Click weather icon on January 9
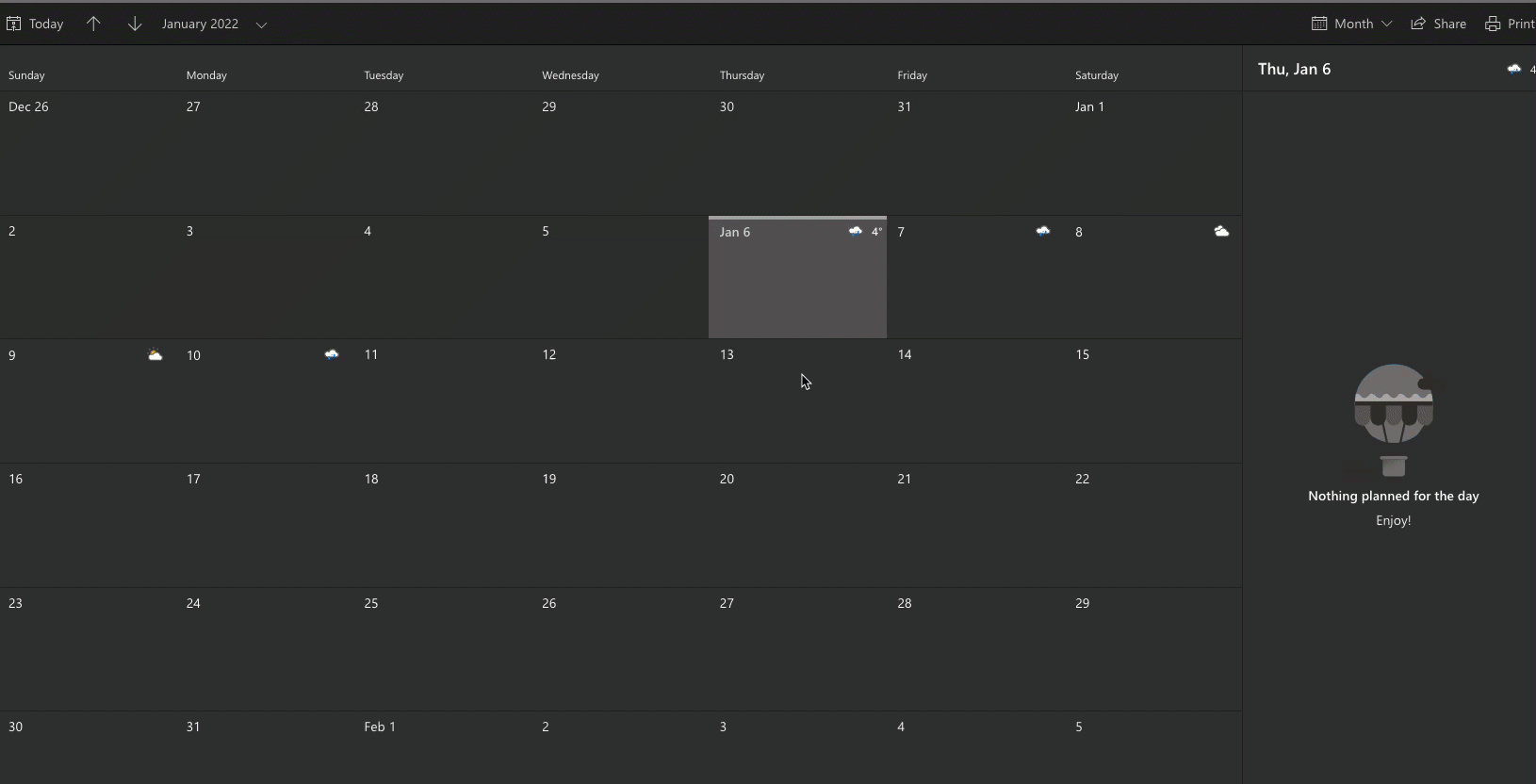The height and width of the screenshot is (784, 1536). 155,355
